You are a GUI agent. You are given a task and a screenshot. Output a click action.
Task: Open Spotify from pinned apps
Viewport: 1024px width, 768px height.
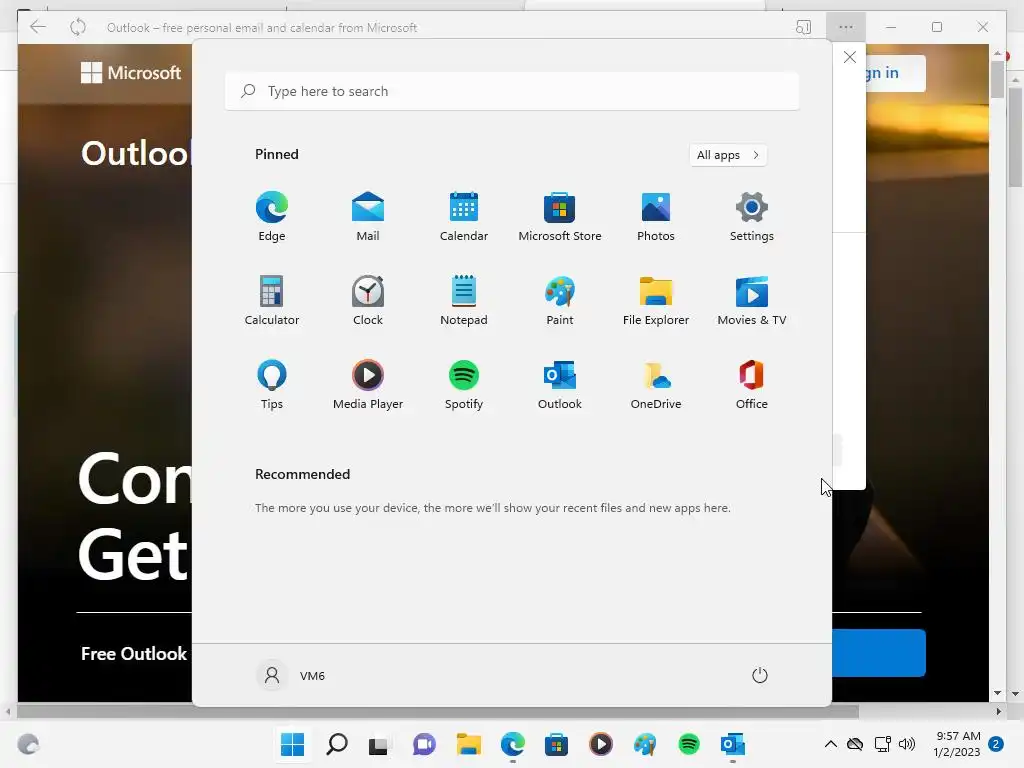click(464, 385)
